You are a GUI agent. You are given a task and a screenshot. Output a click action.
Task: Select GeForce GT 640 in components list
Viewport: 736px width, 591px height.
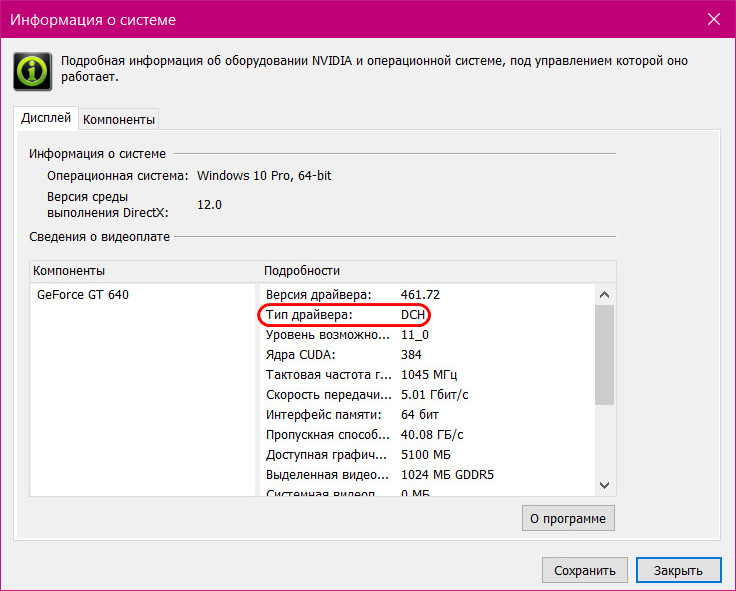[83, 295]
